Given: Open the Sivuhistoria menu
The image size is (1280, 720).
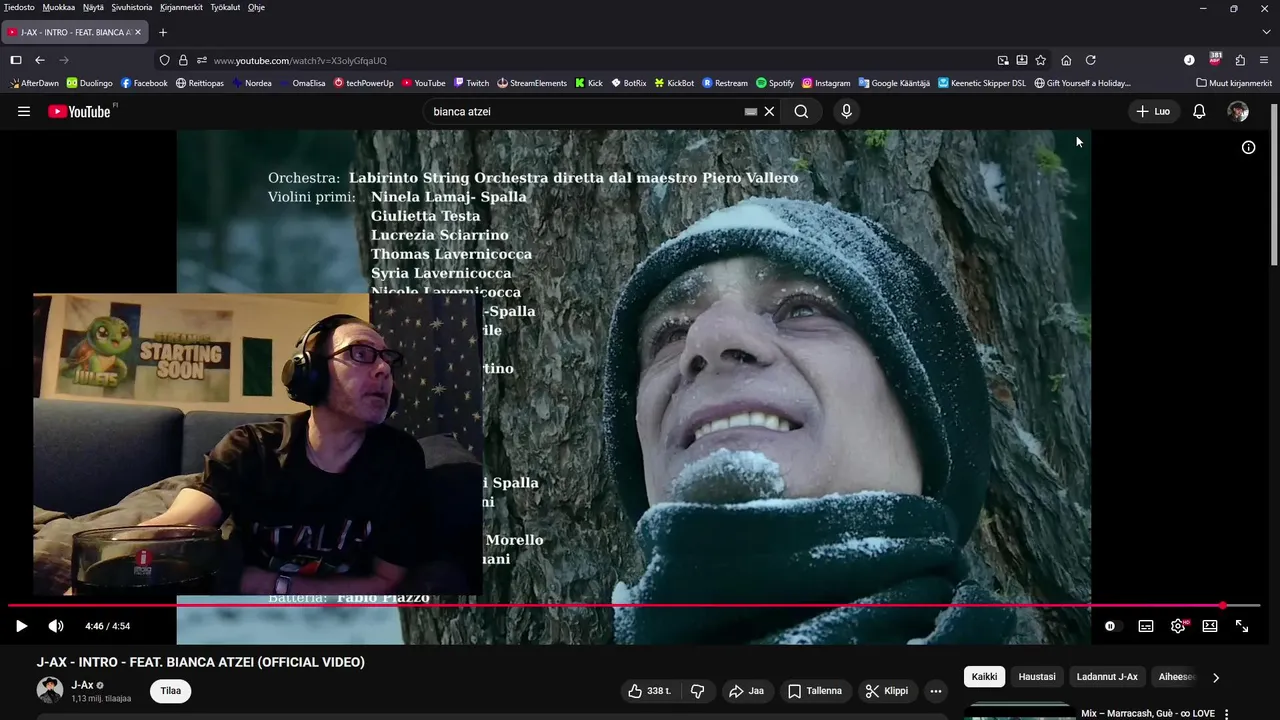Looking at the screenshot, I should pos(132,7).
